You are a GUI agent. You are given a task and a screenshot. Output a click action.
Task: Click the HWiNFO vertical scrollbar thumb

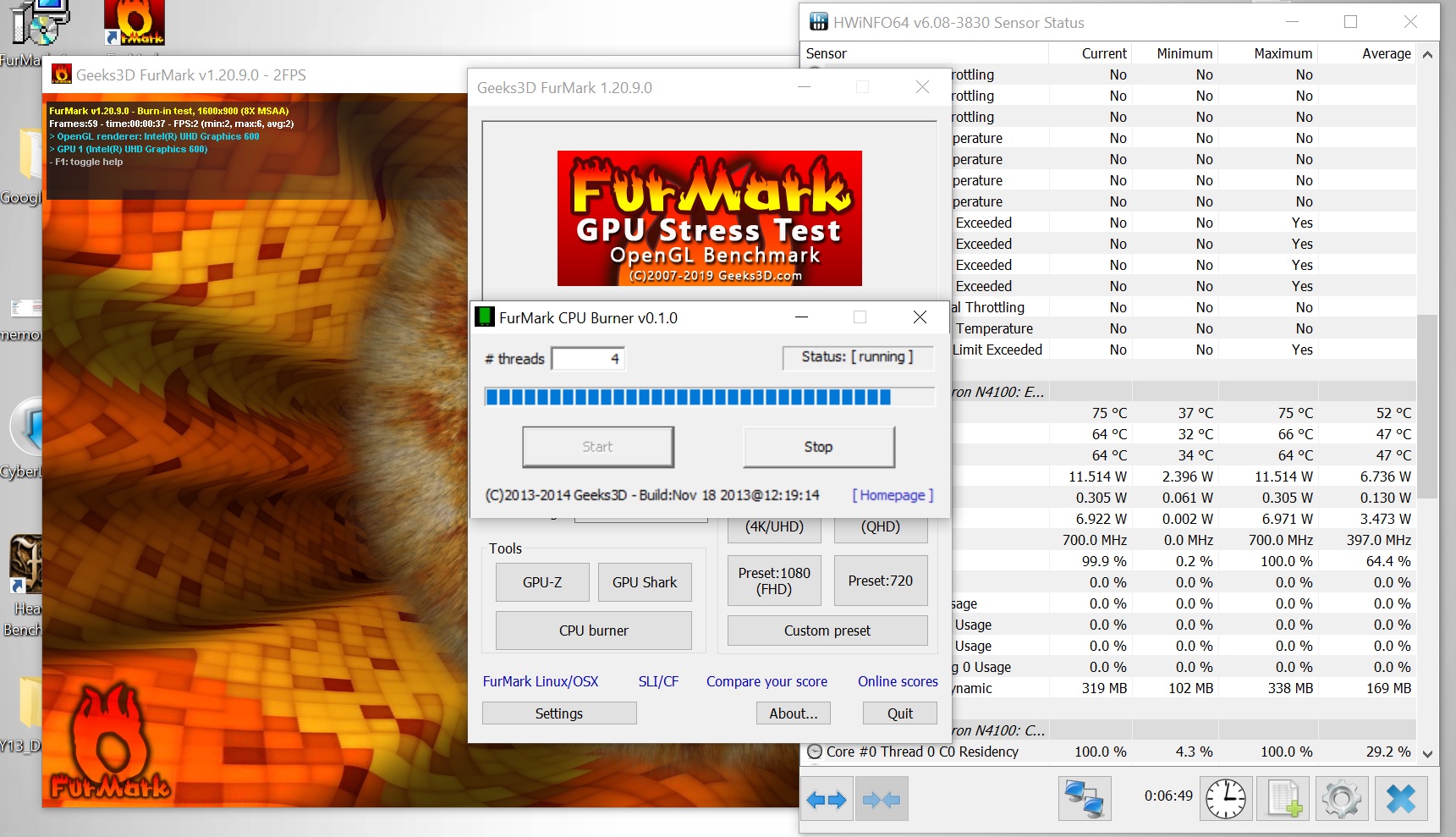(1428, 407)
